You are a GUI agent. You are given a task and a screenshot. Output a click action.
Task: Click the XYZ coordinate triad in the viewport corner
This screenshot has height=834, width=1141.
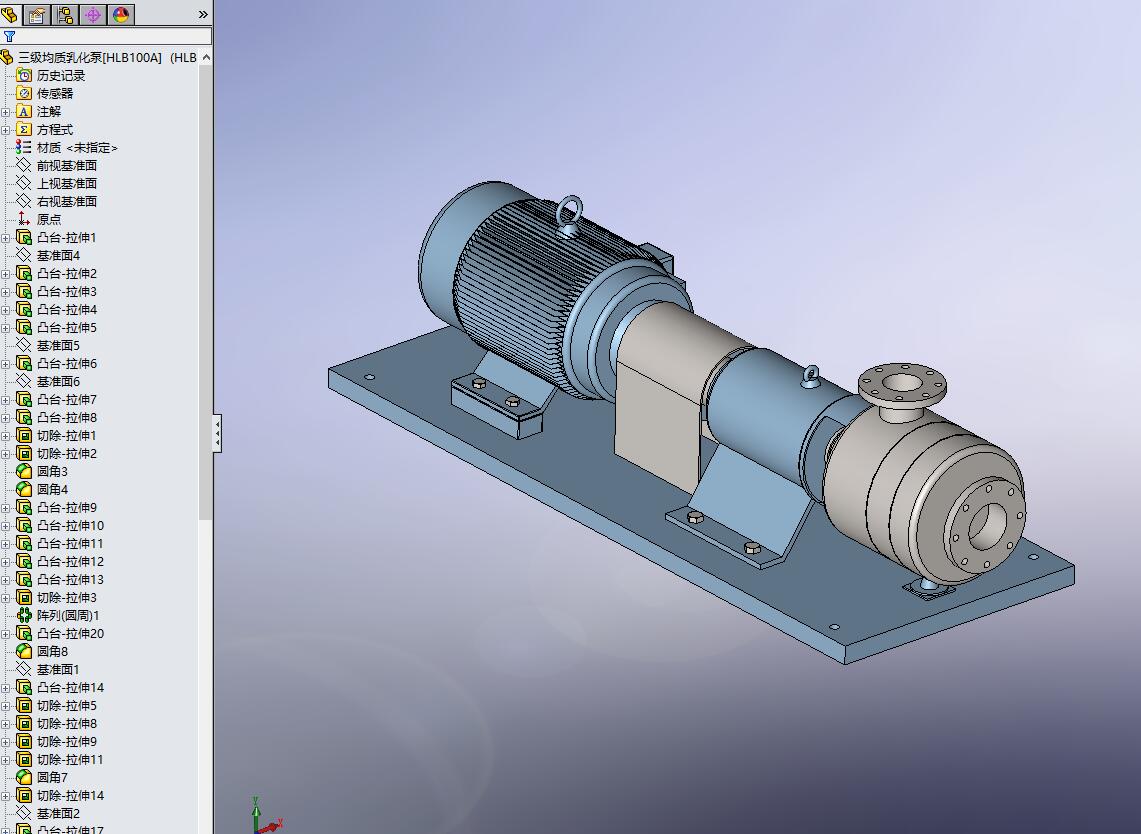265,818
